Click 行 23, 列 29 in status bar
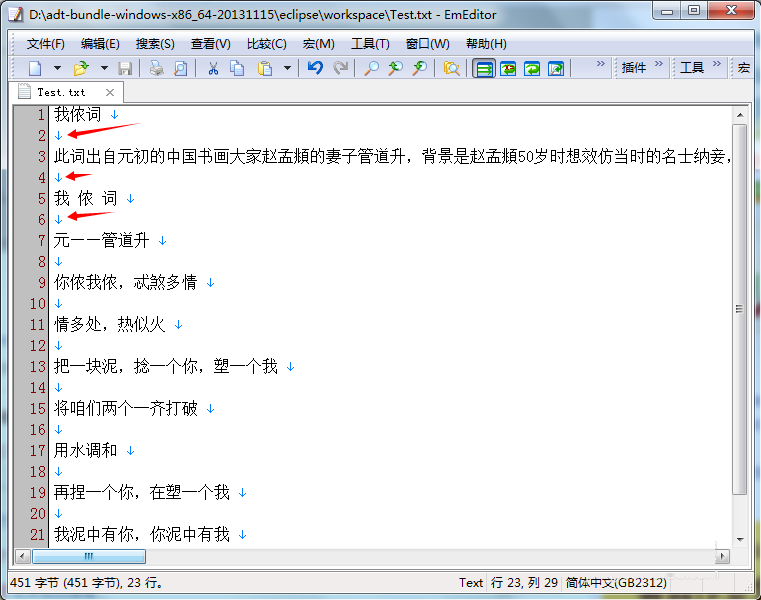This screenshot has height=600, width=761. point(525,583)
